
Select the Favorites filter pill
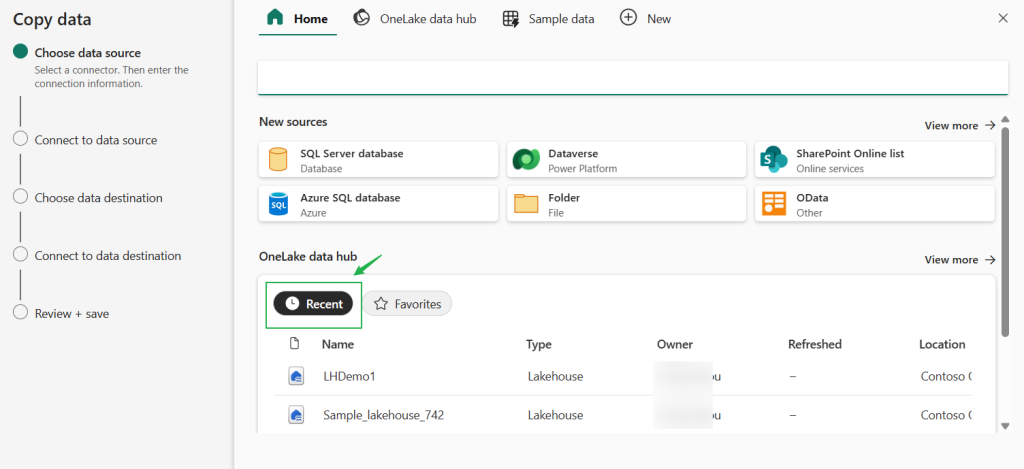pyautogui.click(x=408, y=304)
